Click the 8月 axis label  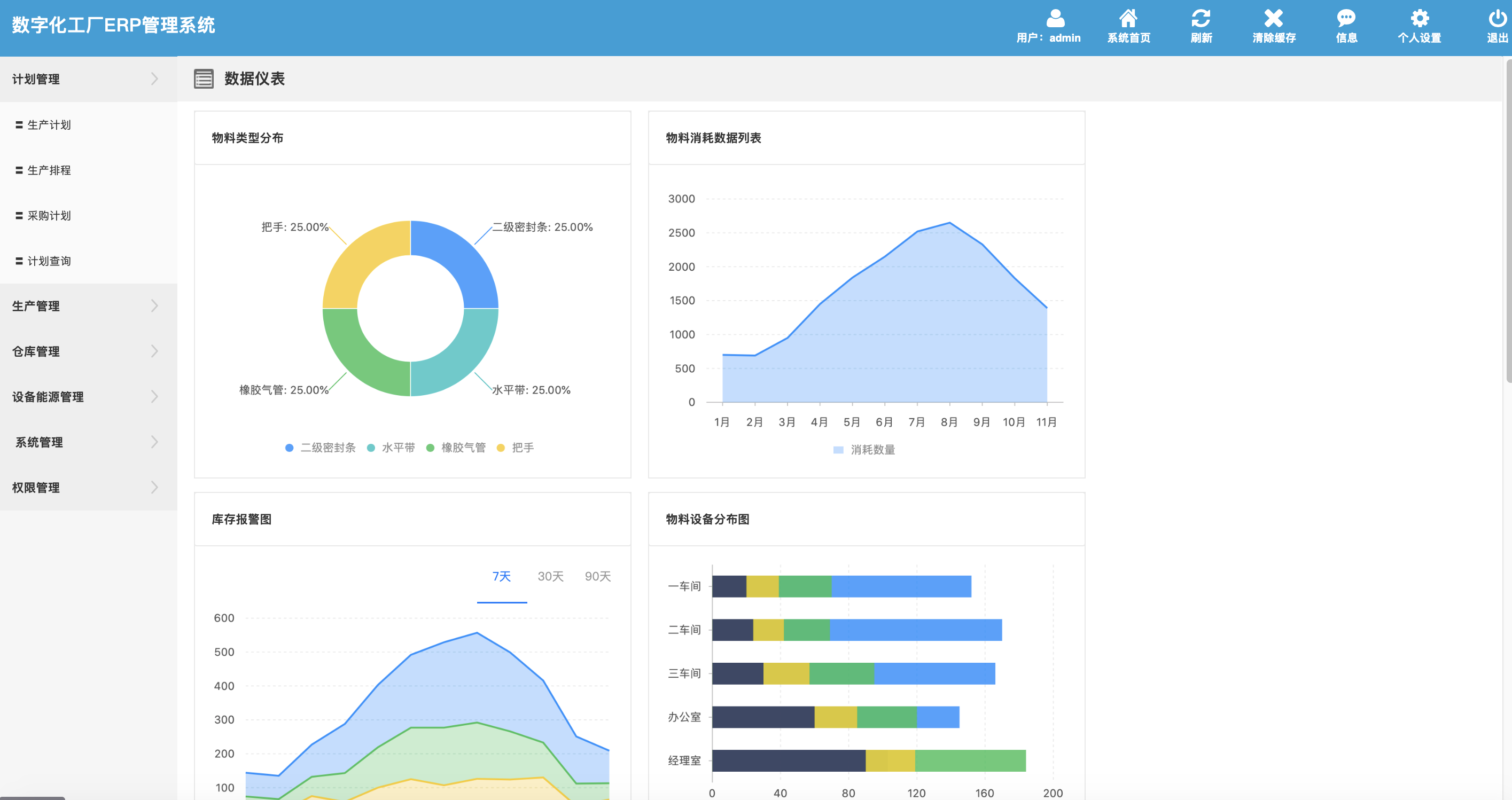949,422
